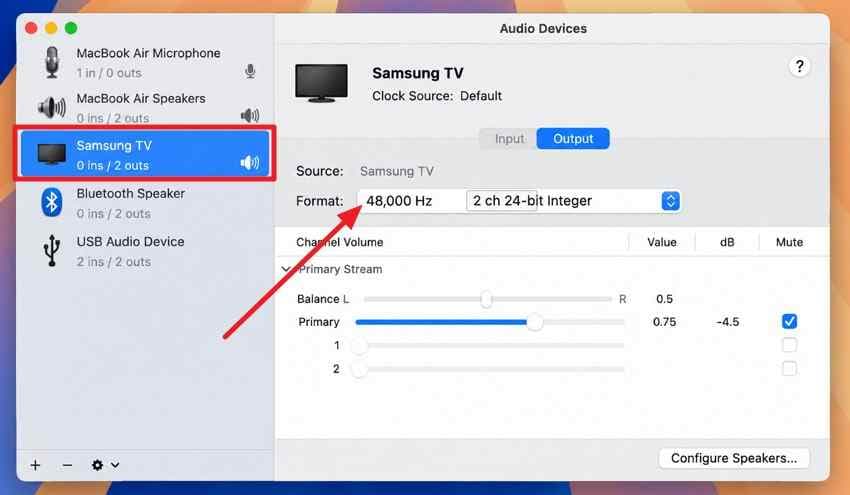Click the Samsung TV monitor icon in sidebar
Image resolution: width=850 pixels, height=495 pixels.
(x=51, y=154)
